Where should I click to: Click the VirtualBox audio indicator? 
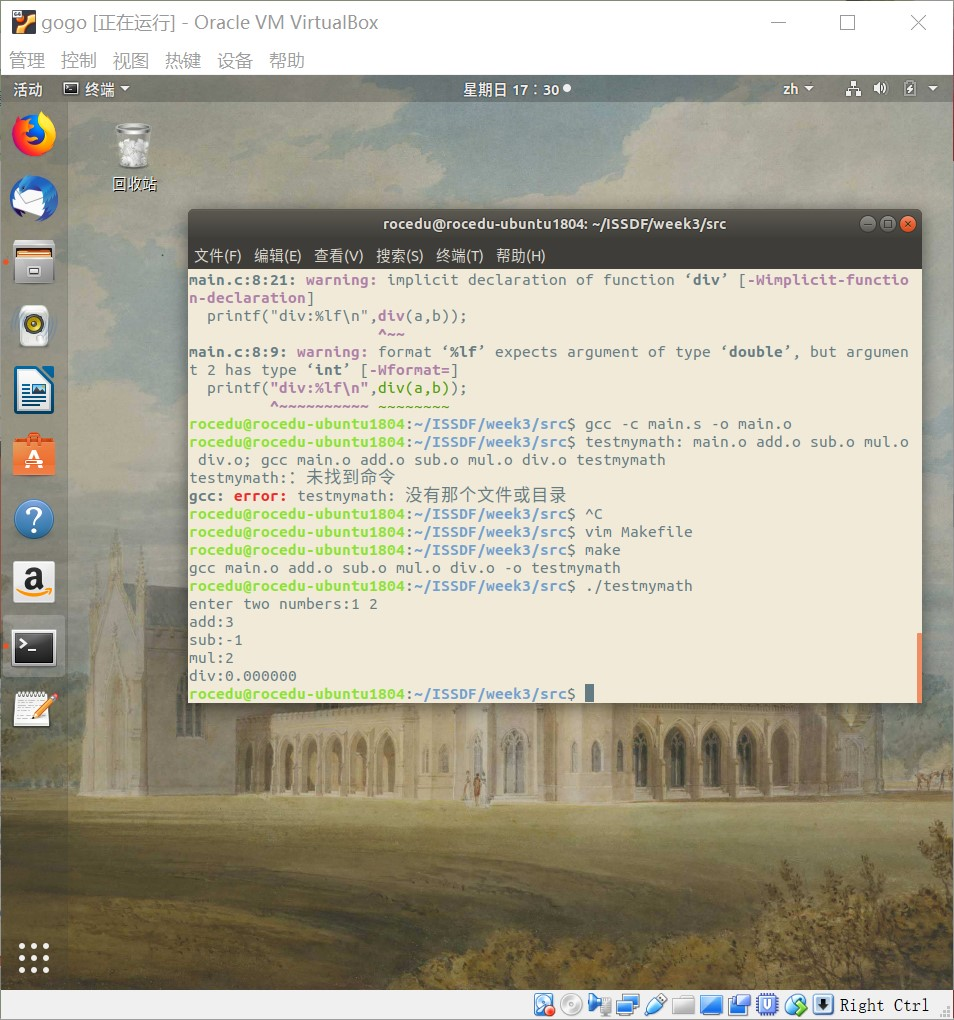599,1005
